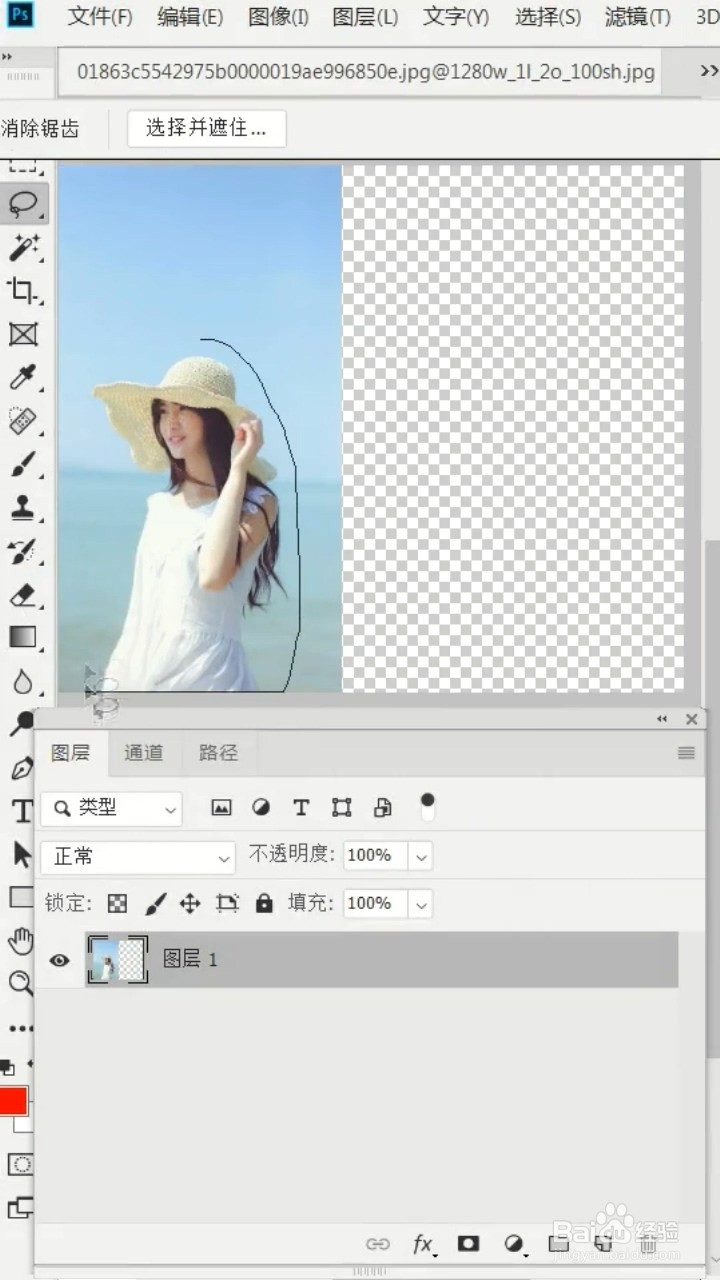Select the Eyedropper tool

pos(22,377)
